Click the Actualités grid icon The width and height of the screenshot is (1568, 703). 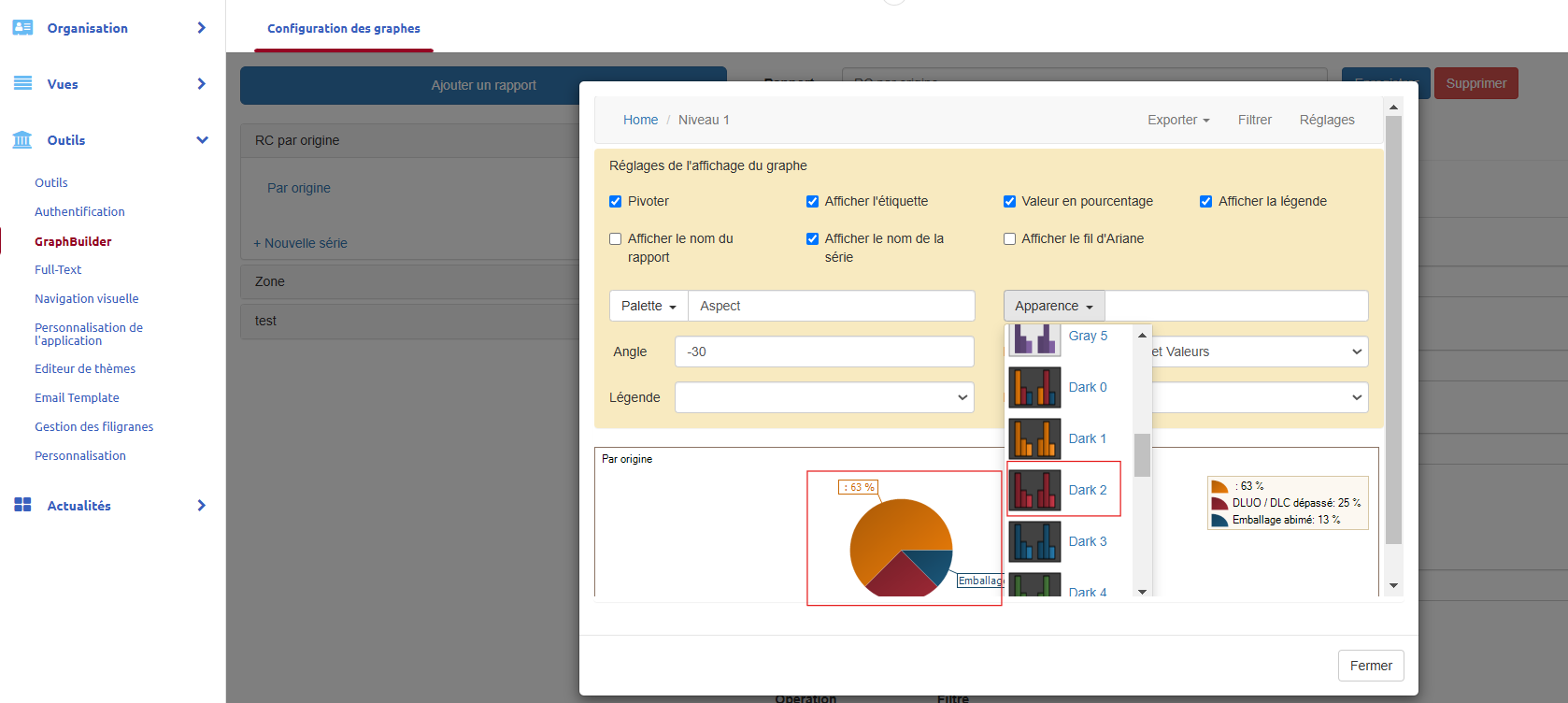[x=22, y=506]
